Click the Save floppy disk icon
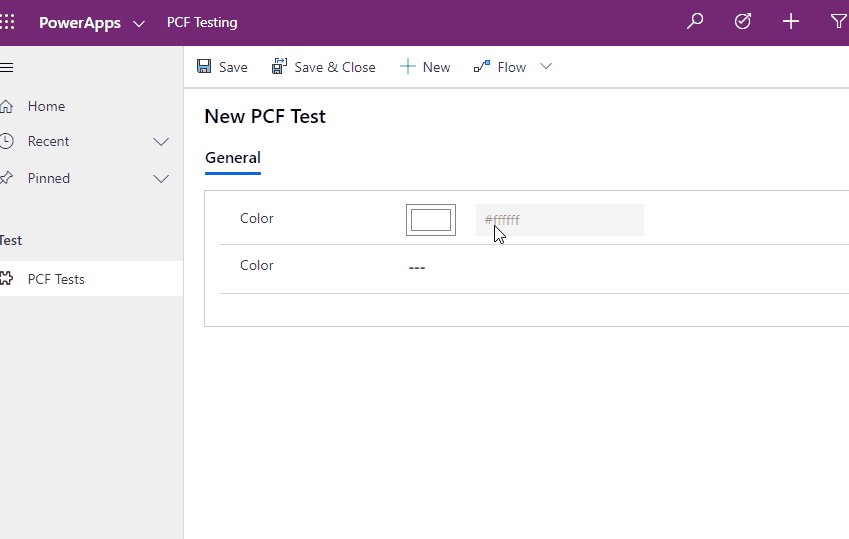The height and width of the screenshot is (539, 849). pos(204,66)
